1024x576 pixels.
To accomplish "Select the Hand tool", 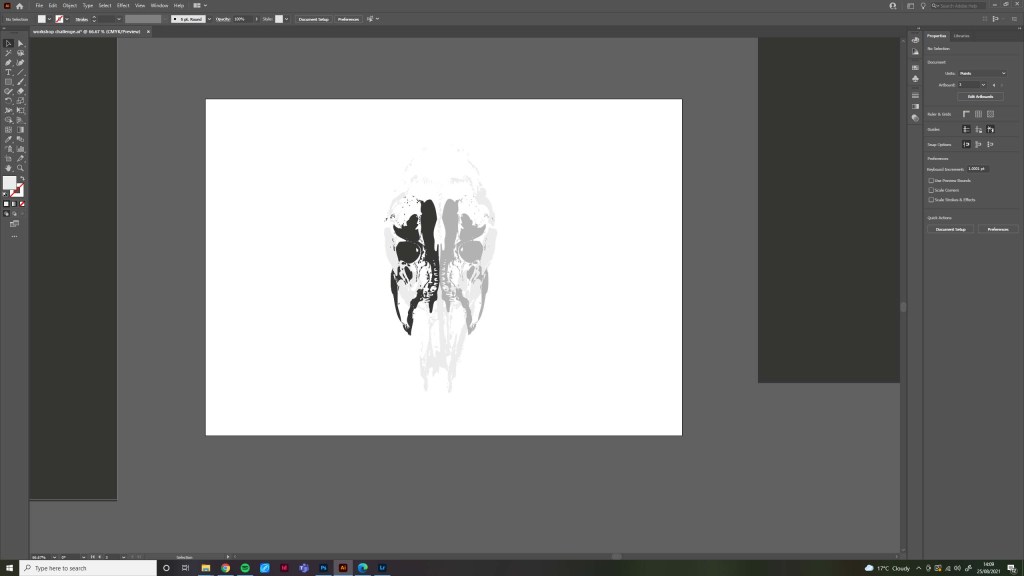I will click(x=9, y=168).
